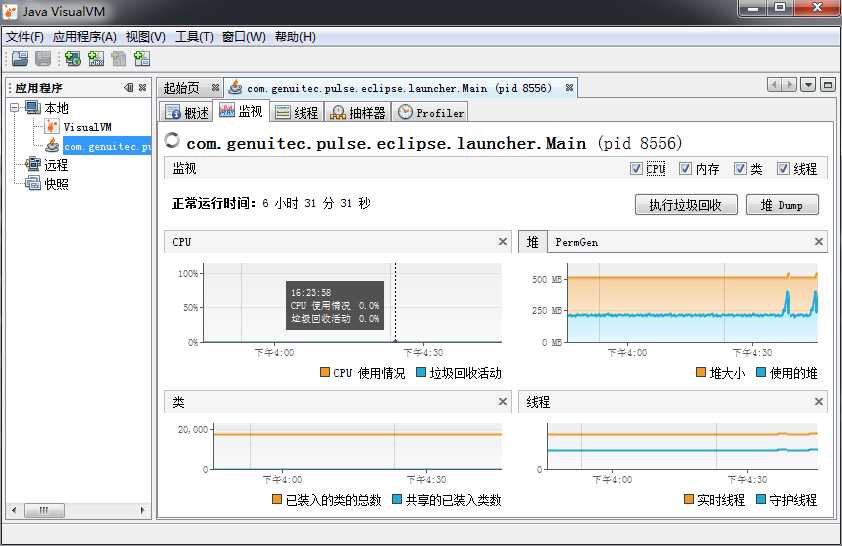Click the CPU 使用情况 legend swatch
842x546 pixels.
pyautogui.click(x=324, y=372)
